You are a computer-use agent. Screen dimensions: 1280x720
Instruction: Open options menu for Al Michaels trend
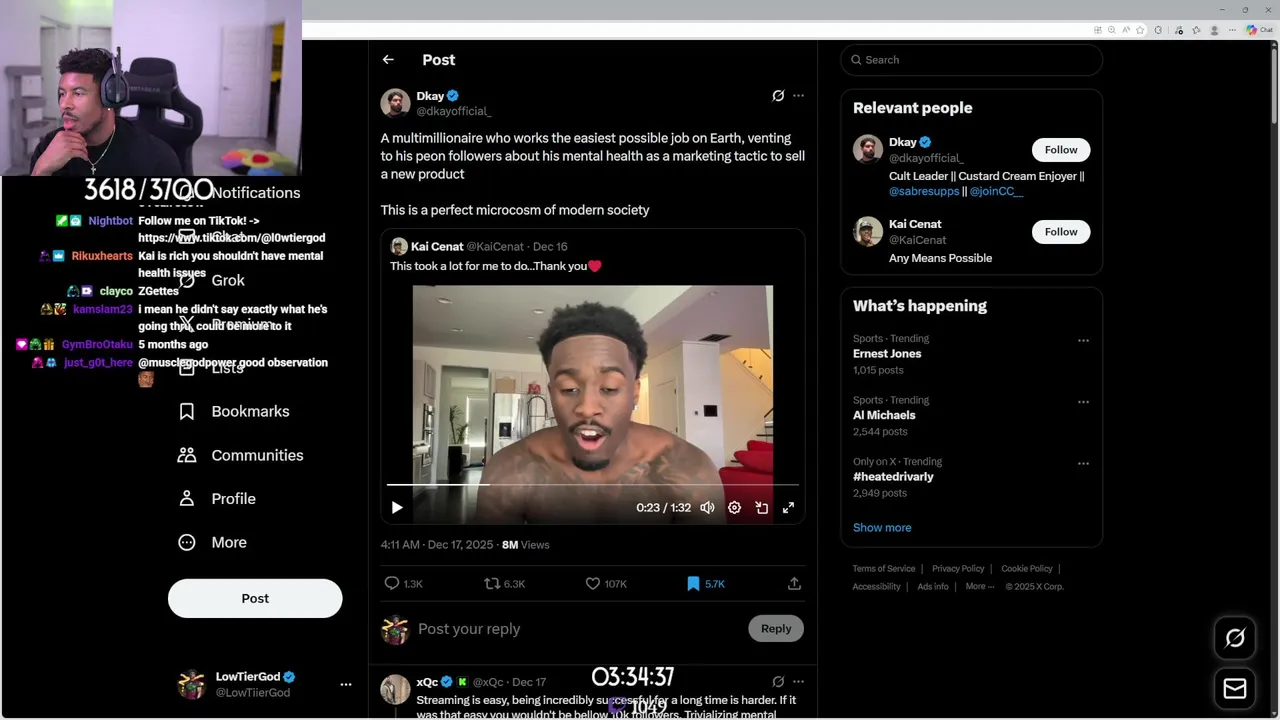1083,402
